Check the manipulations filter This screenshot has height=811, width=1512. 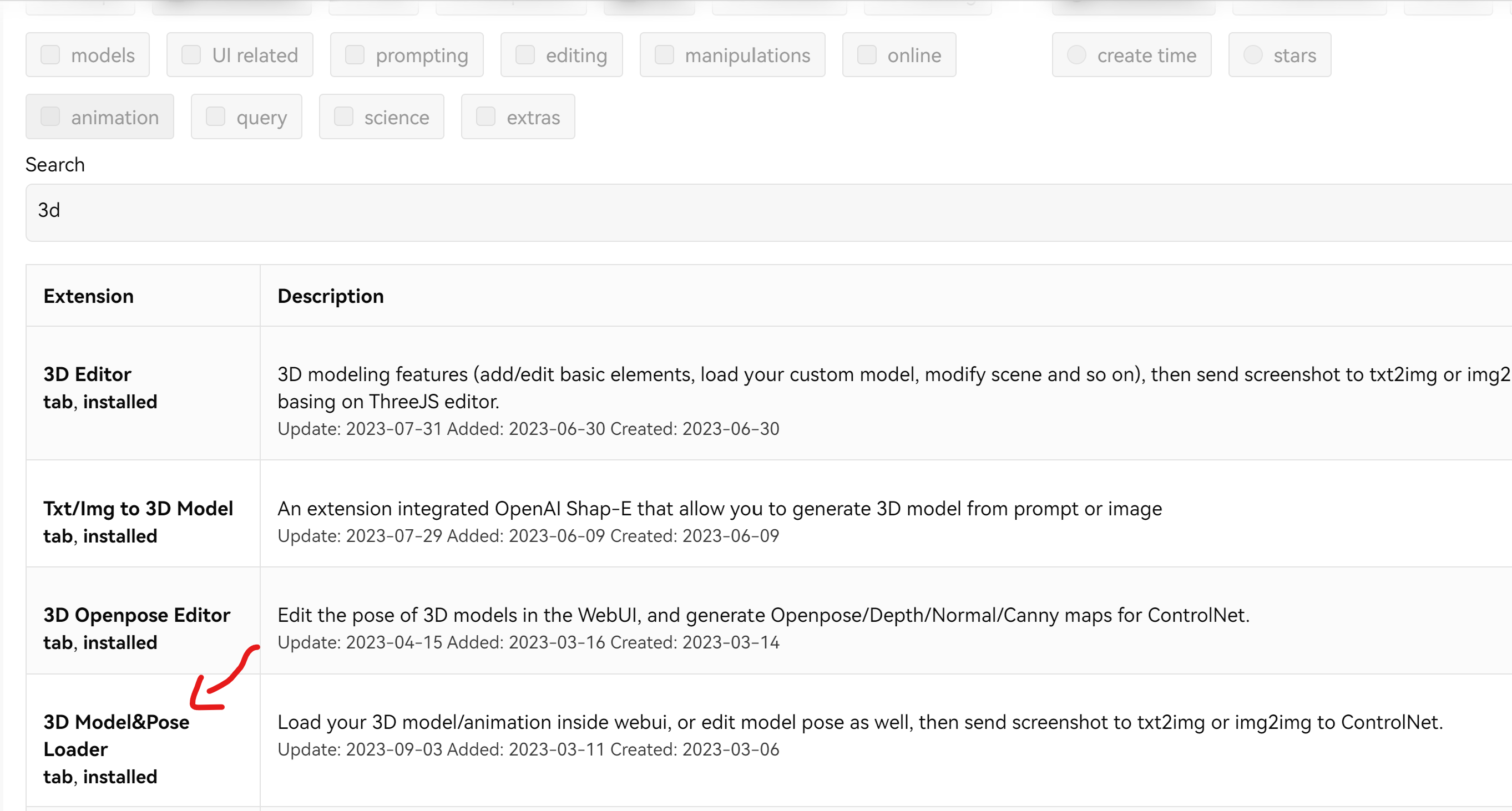[x=664, y=55]
